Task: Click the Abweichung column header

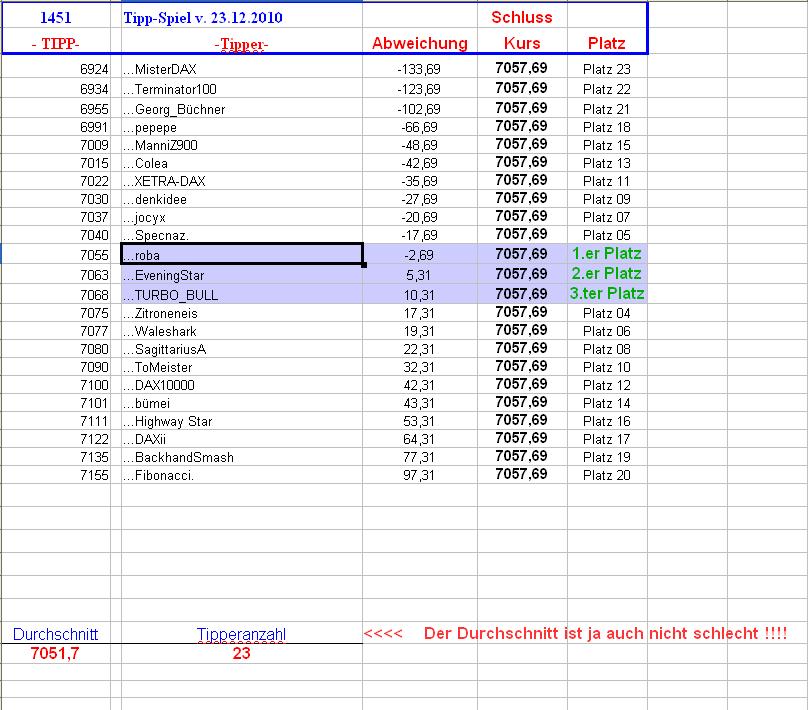Action: click(420, 43)
